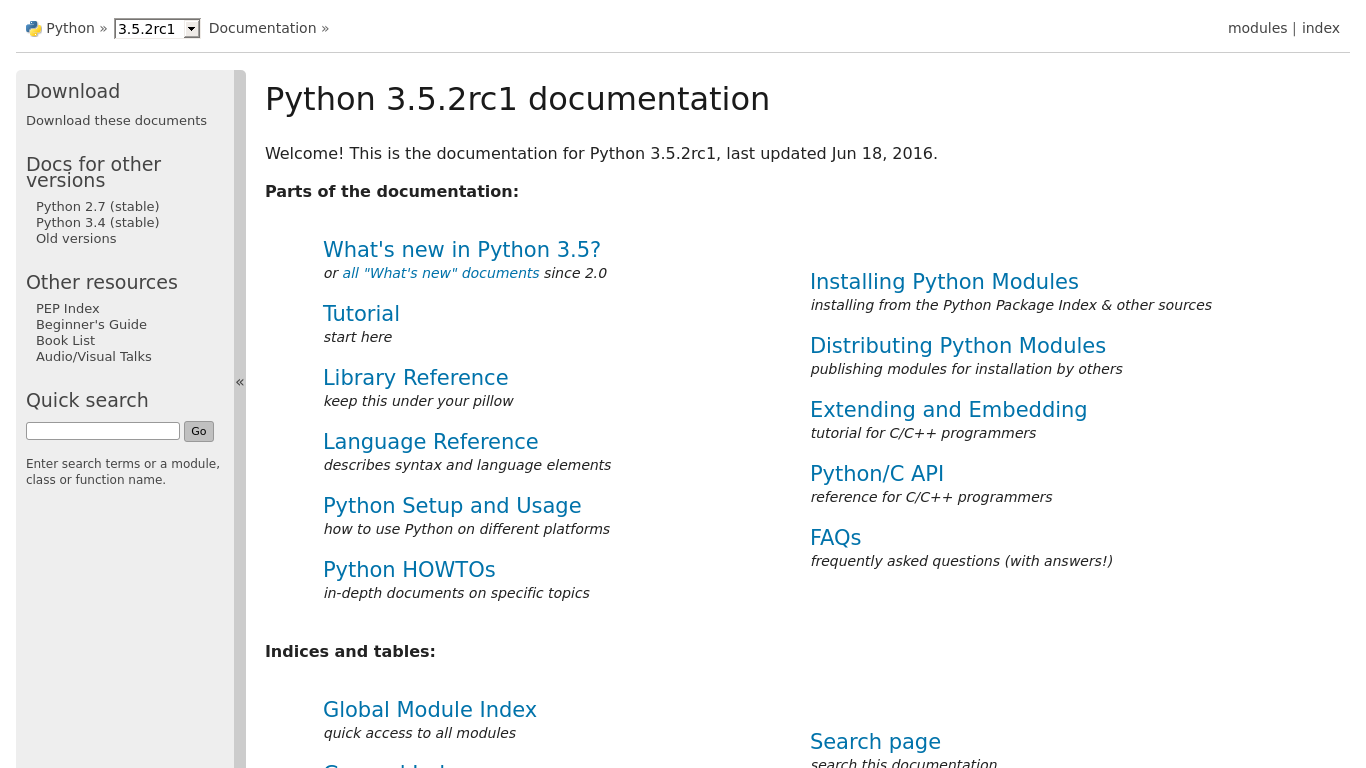Open Installing Python Modules

944,282
